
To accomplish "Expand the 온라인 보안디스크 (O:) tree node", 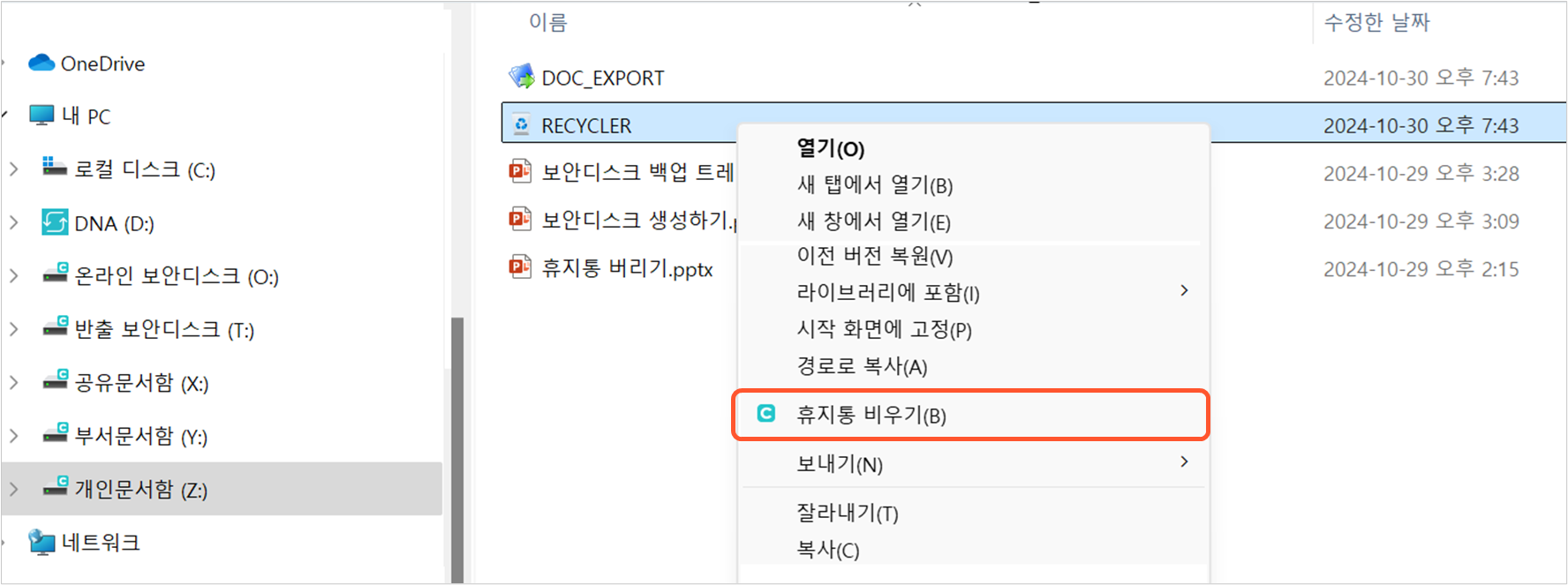I will [x=14, y=276].
